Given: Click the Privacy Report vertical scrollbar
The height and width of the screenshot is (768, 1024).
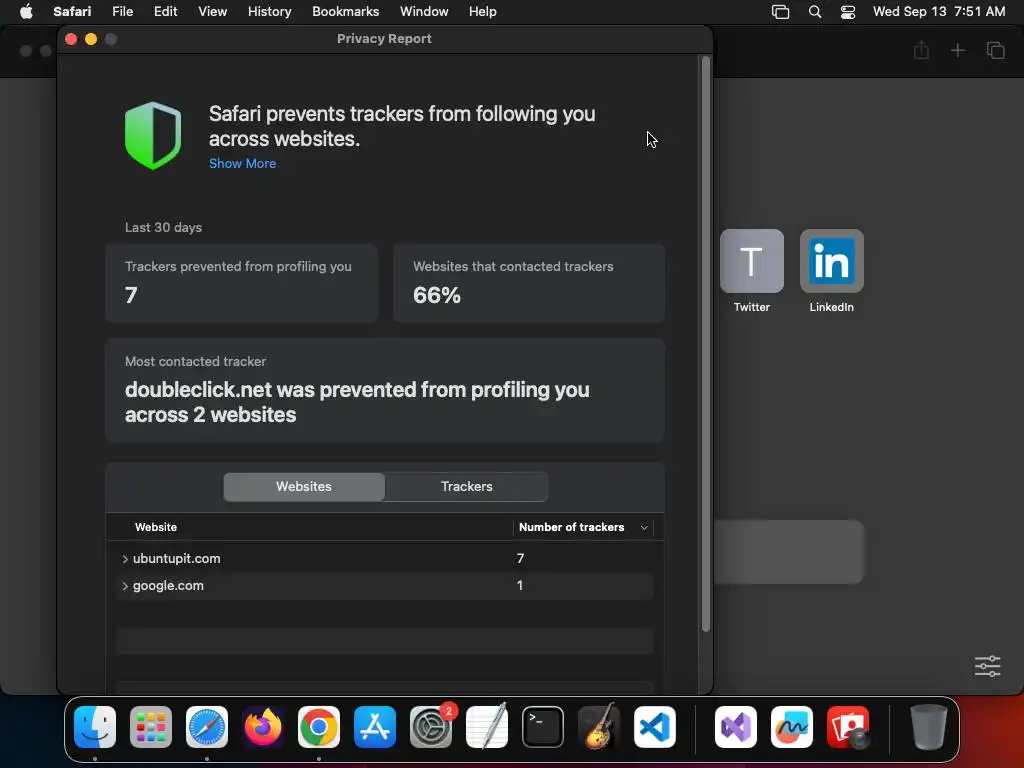Looking at the screenshot, I should [x=705, y=344].
